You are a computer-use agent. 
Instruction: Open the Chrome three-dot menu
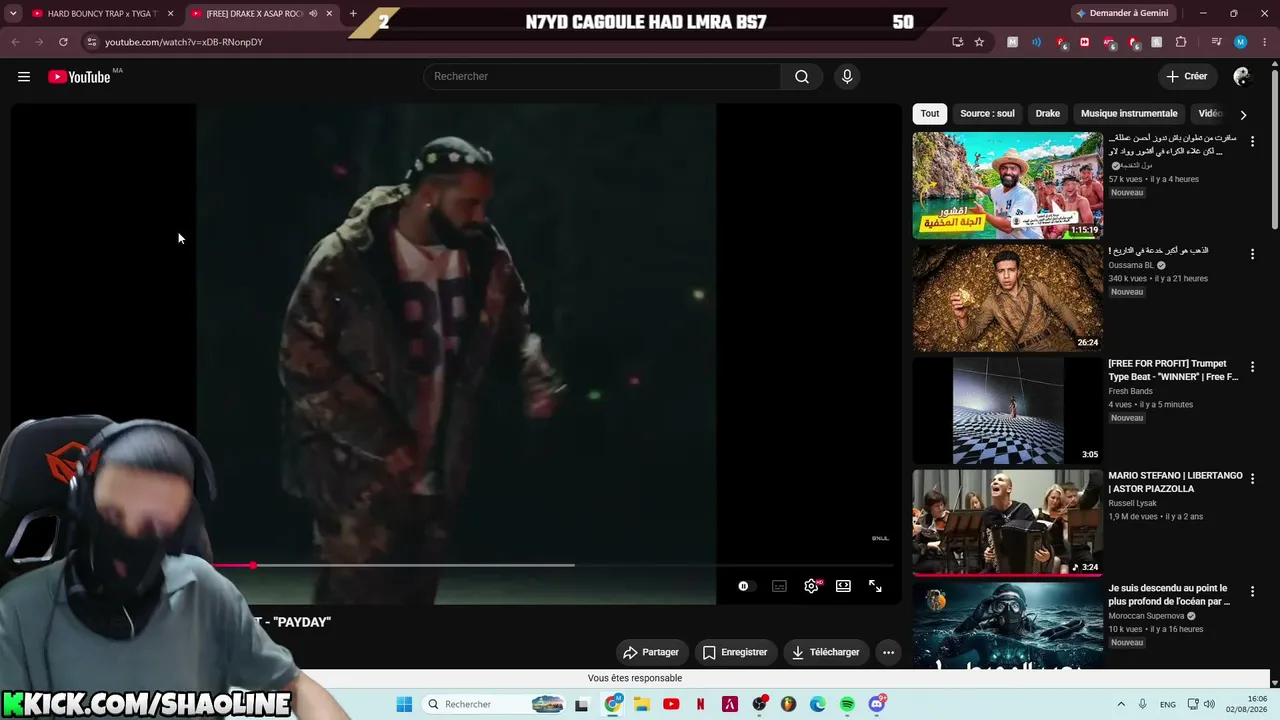[1263, 42]
